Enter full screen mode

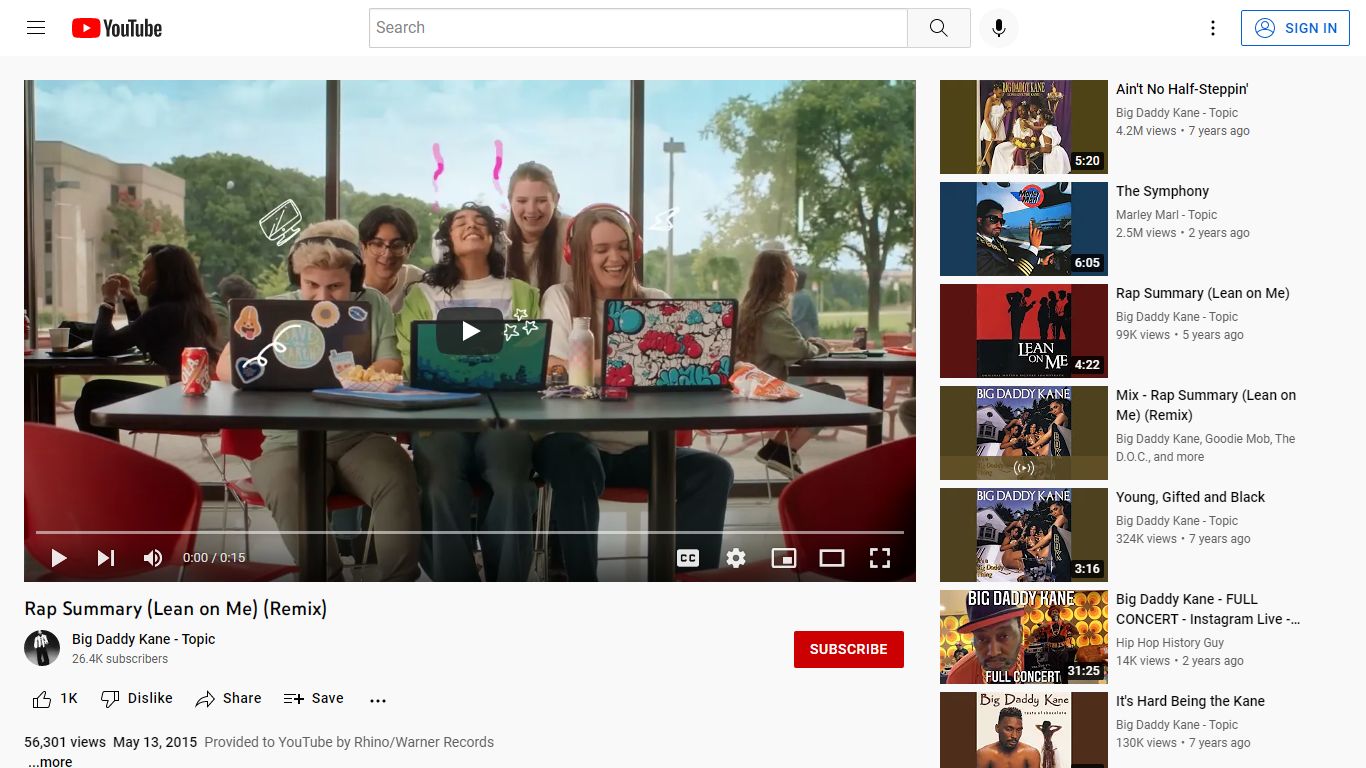tap(880, 558)
